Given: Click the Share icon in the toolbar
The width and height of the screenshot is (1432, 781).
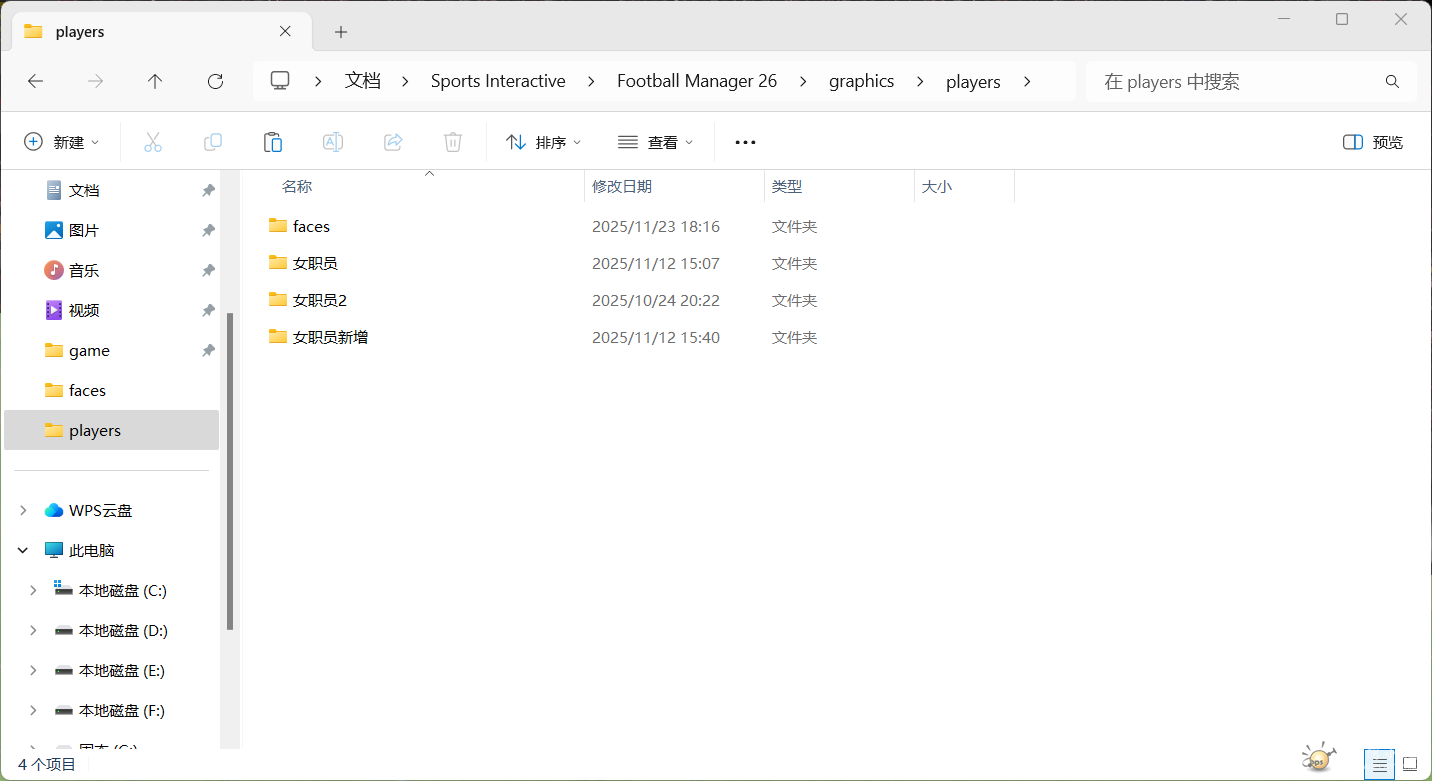Looking at the screenshot, I should [x=392, y=141].
